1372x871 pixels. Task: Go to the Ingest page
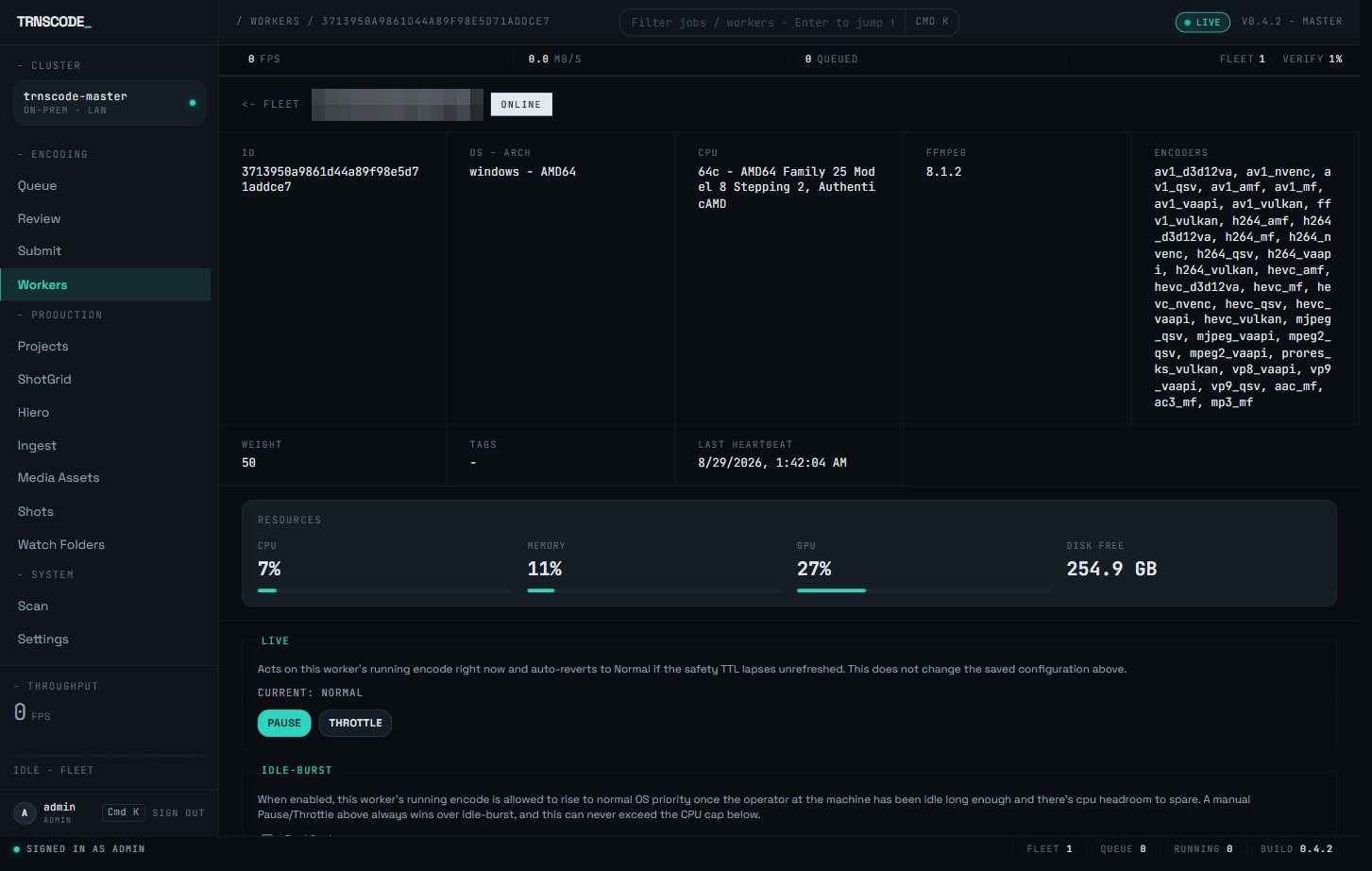(x=105, y=446)
